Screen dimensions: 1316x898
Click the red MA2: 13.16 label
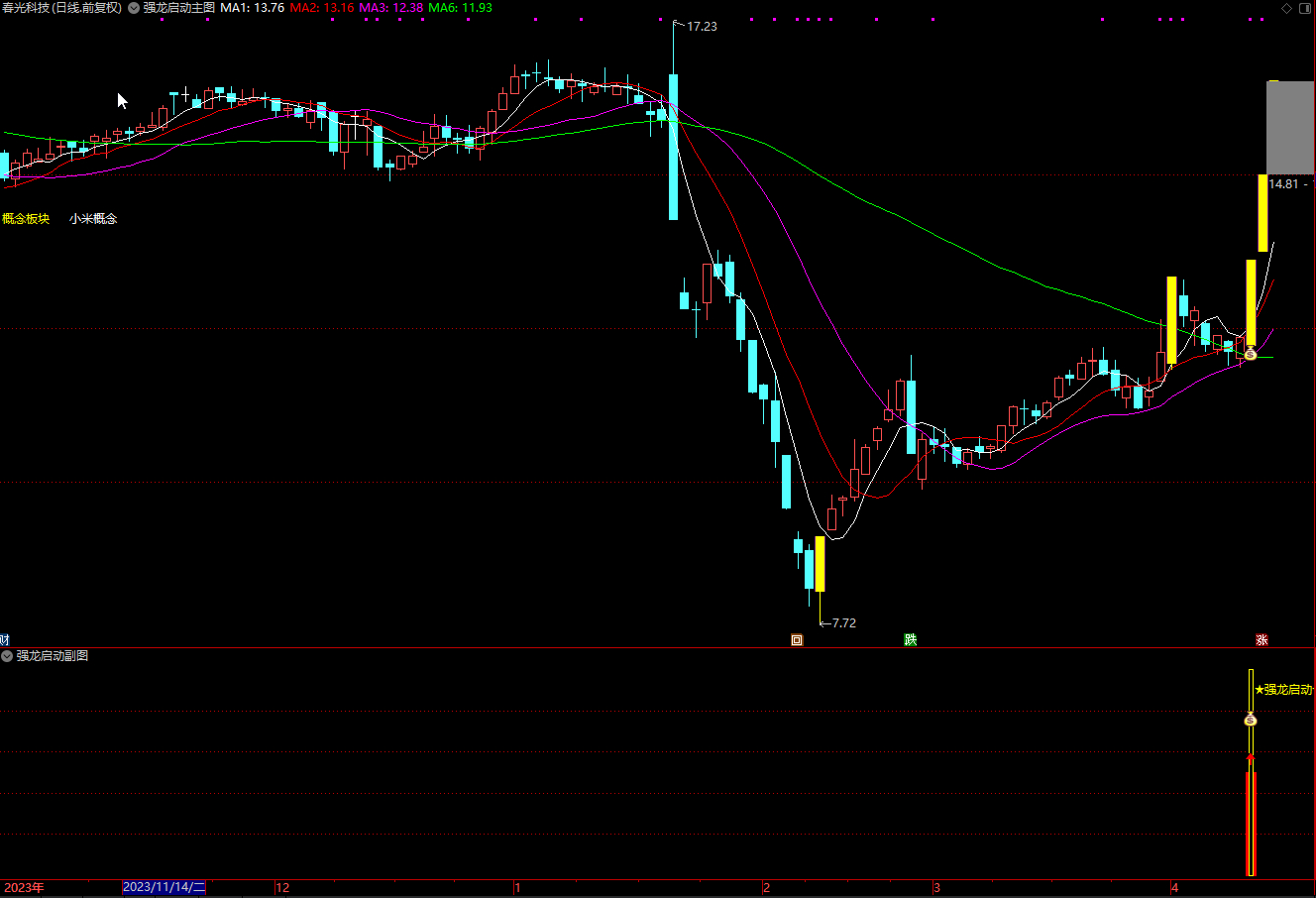(x=322, y=8)
